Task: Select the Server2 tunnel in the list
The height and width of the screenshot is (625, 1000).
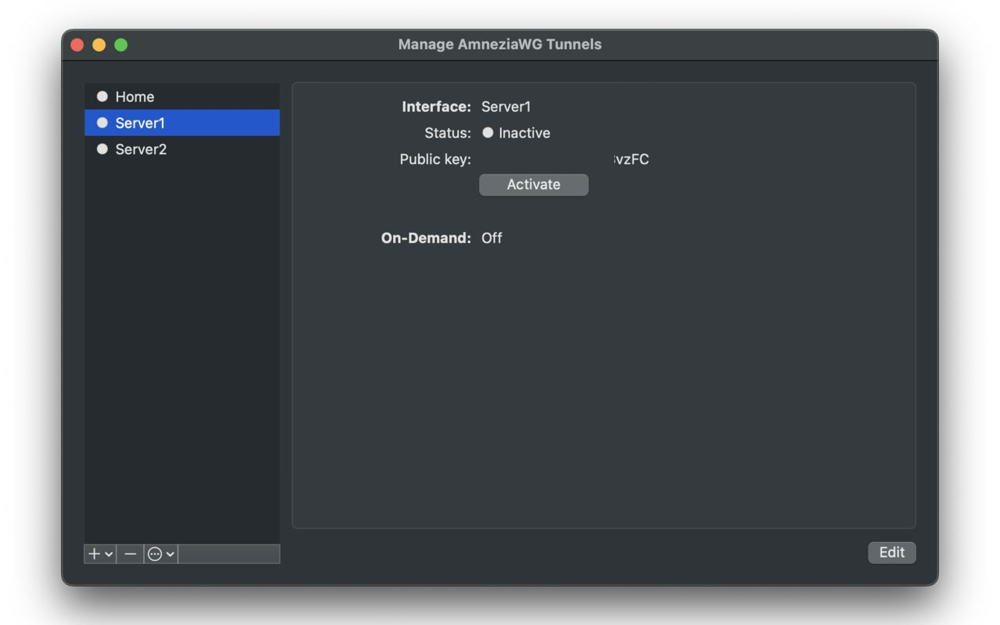Action: [182, 149]
